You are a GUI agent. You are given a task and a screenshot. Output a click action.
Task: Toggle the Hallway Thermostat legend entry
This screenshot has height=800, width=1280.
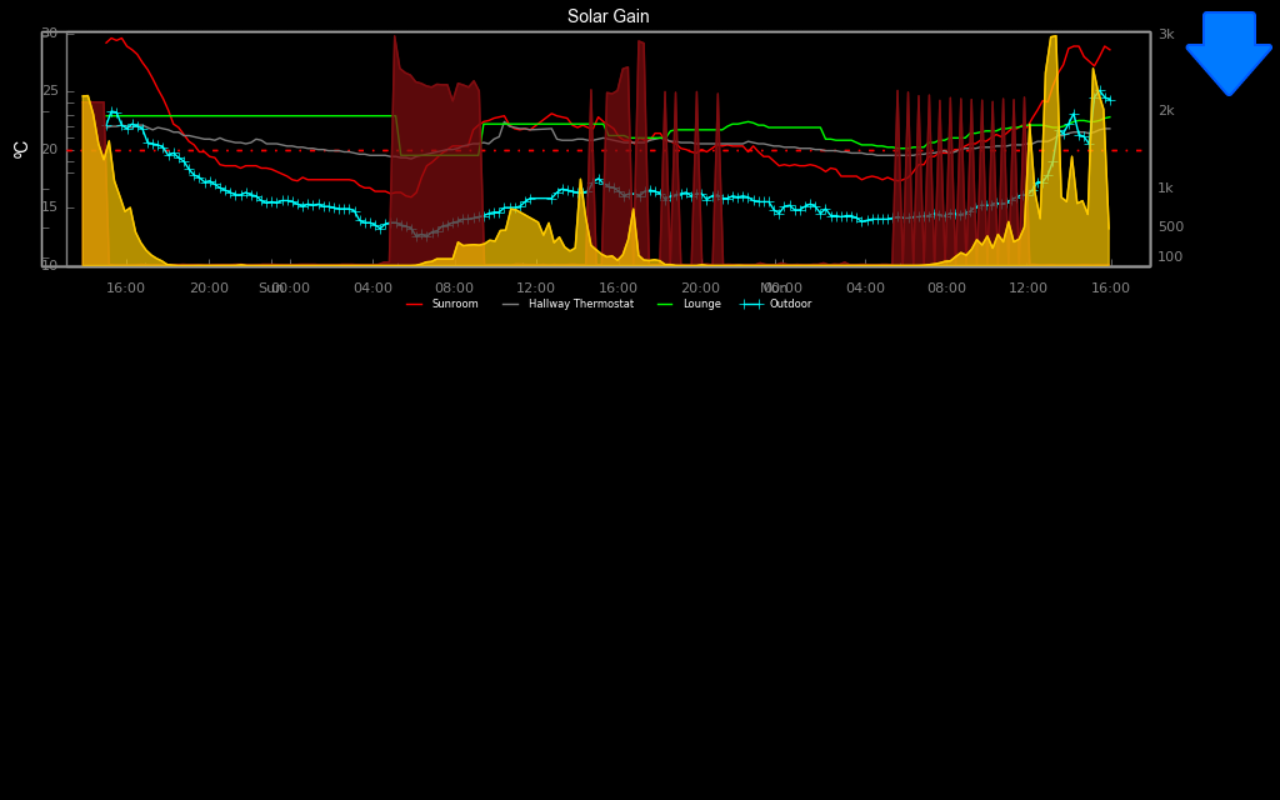568,304
